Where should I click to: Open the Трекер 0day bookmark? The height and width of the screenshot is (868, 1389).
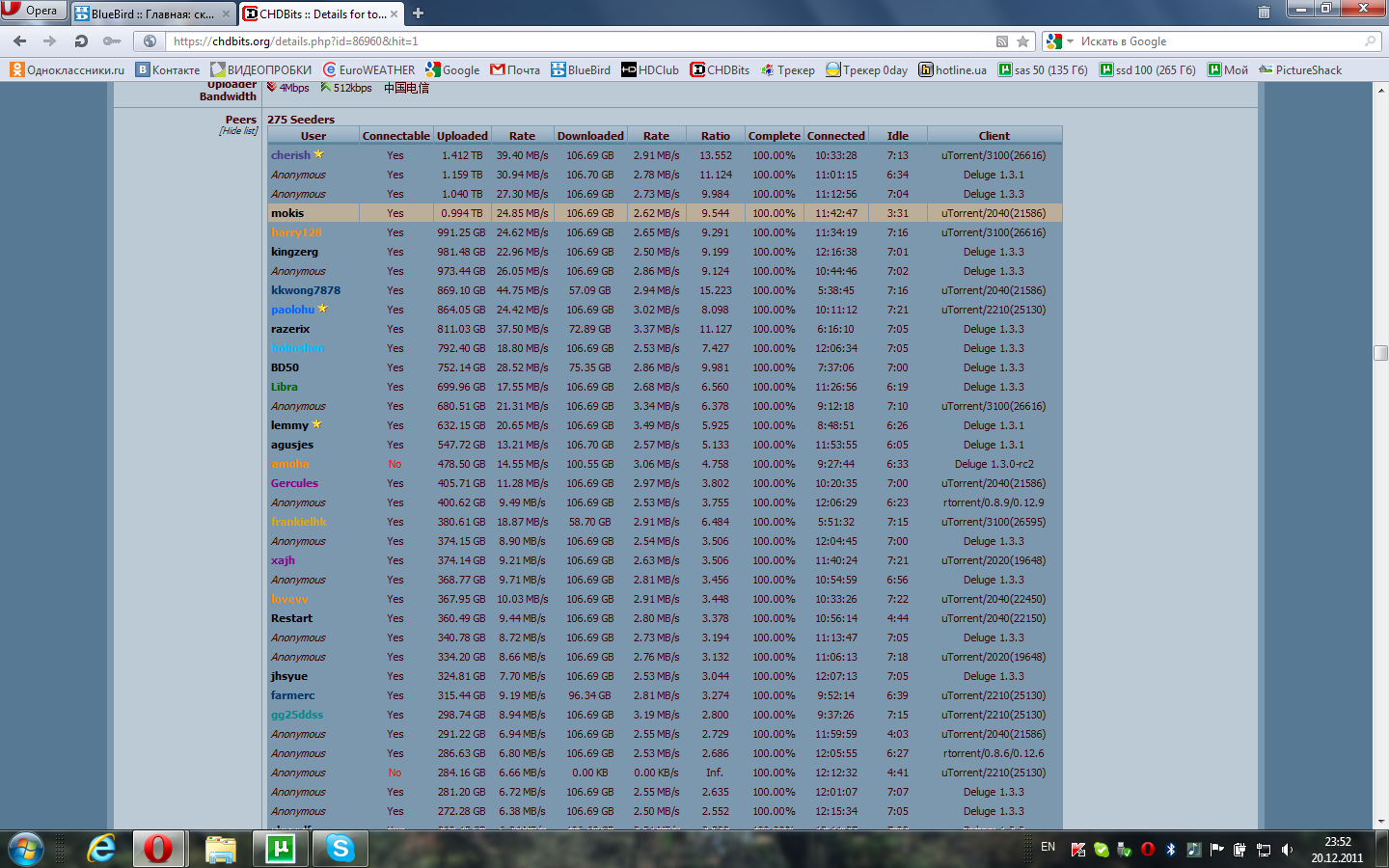(866, 69)
